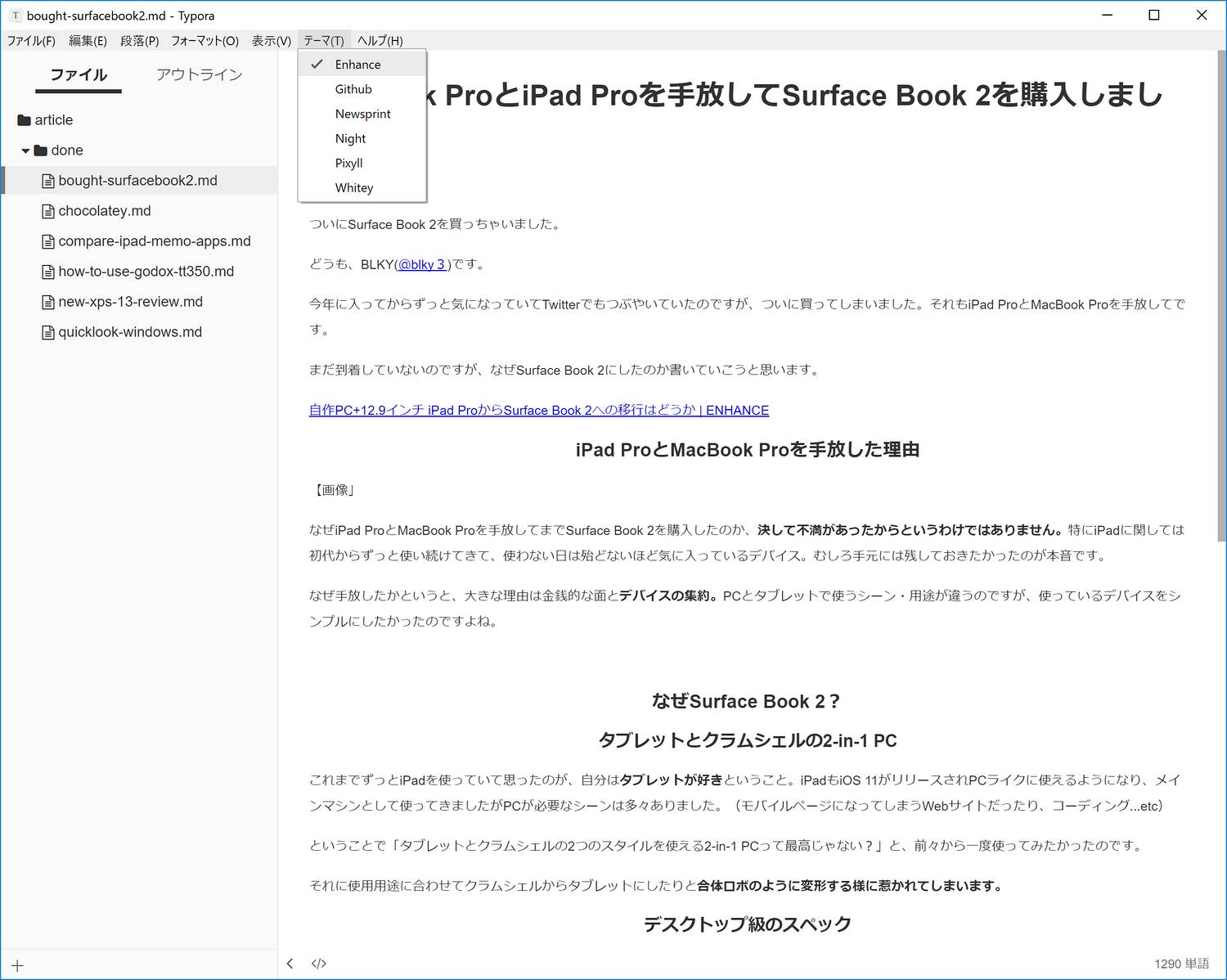Open how-to-use-godox-tt350.md file

pos(146,272)
